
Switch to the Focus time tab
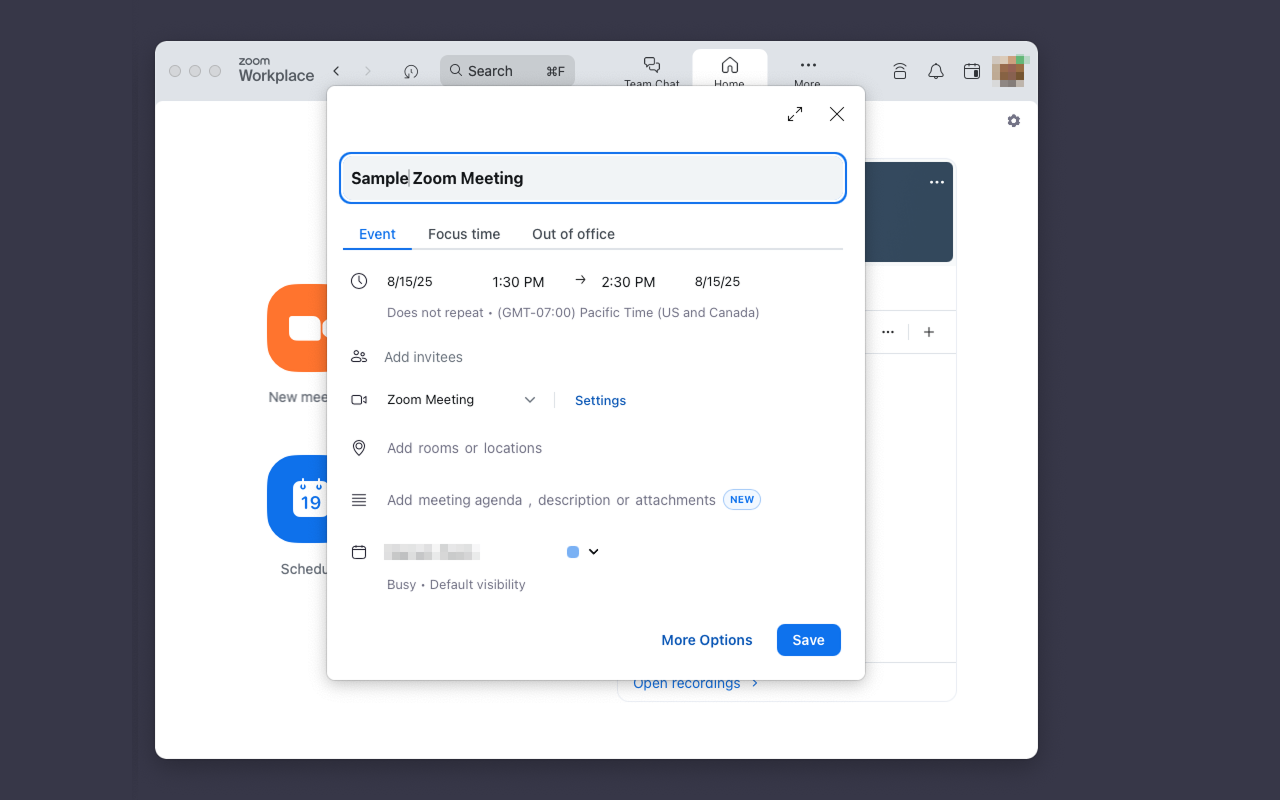click(x=464, y=234)
